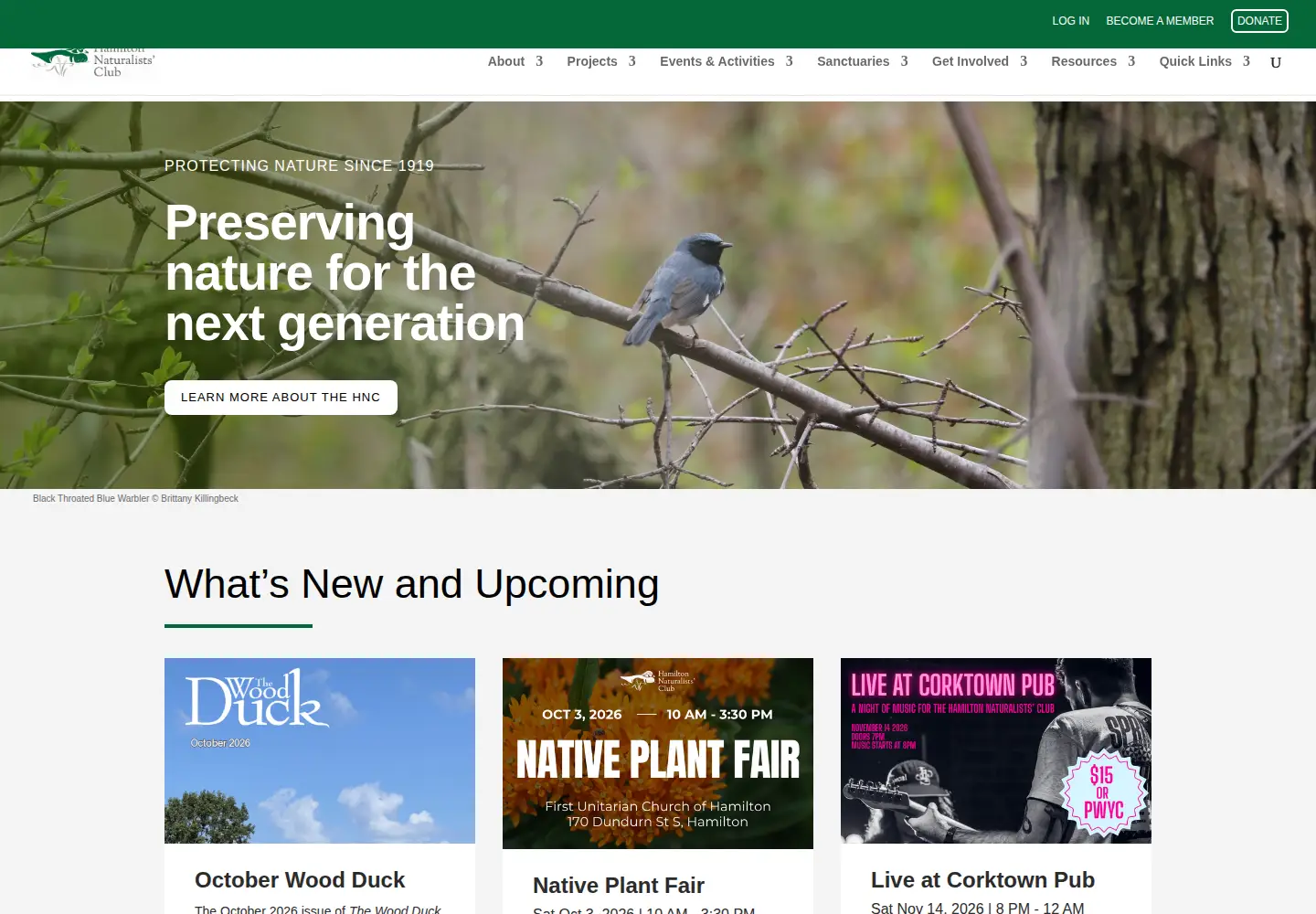Open the Live at Corktown Pub title link
Screen dimensions: 1316x914
(982, 880)
